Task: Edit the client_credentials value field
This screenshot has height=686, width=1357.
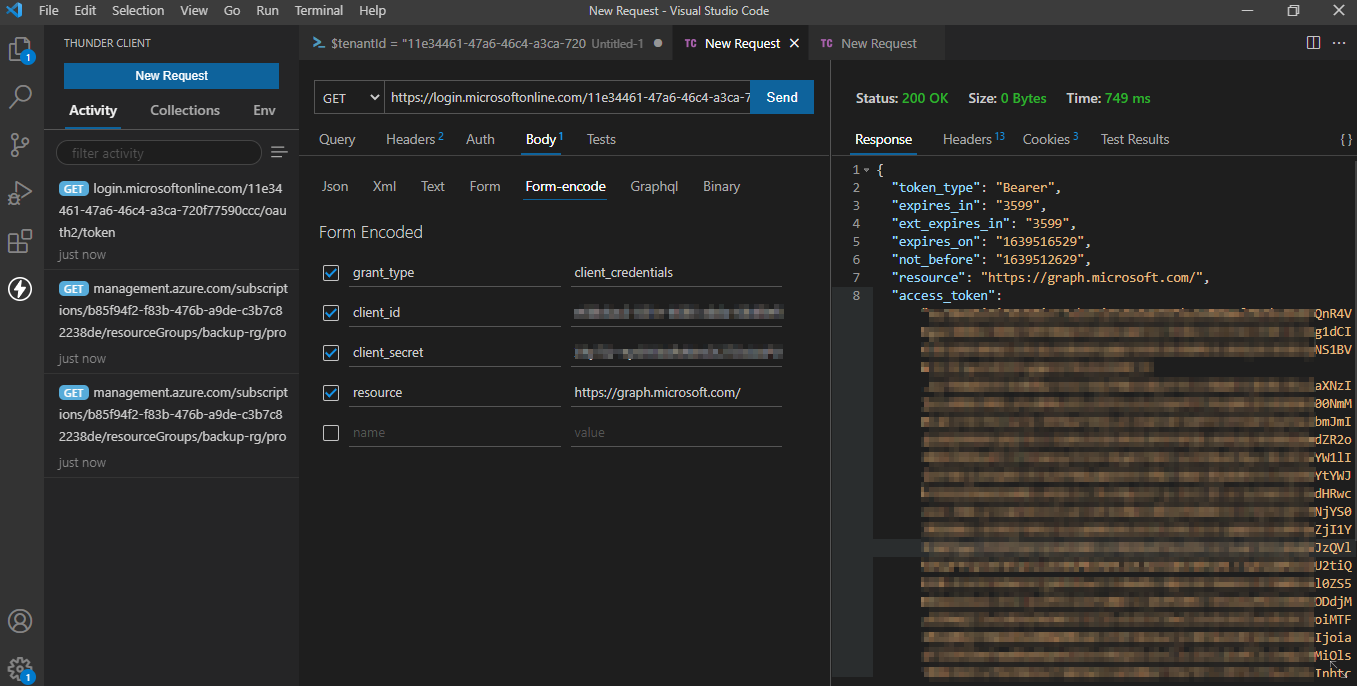Action: click(x=676, y=272)
